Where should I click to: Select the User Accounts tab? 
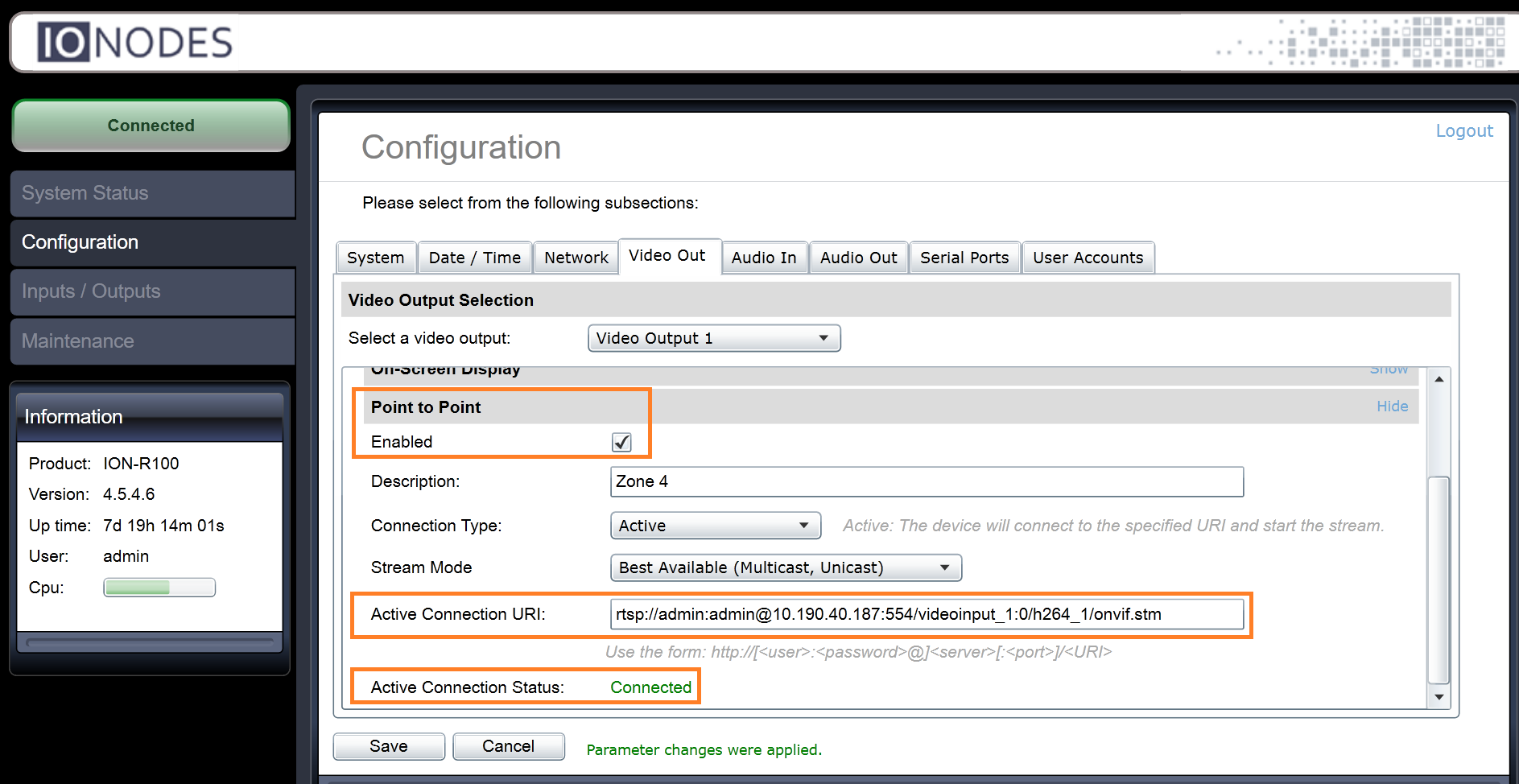click(x=1088, y=258)
